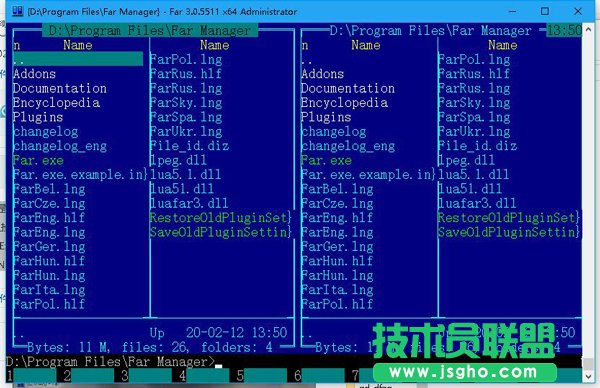Click the scrollbar up arrow

[589, 29]
